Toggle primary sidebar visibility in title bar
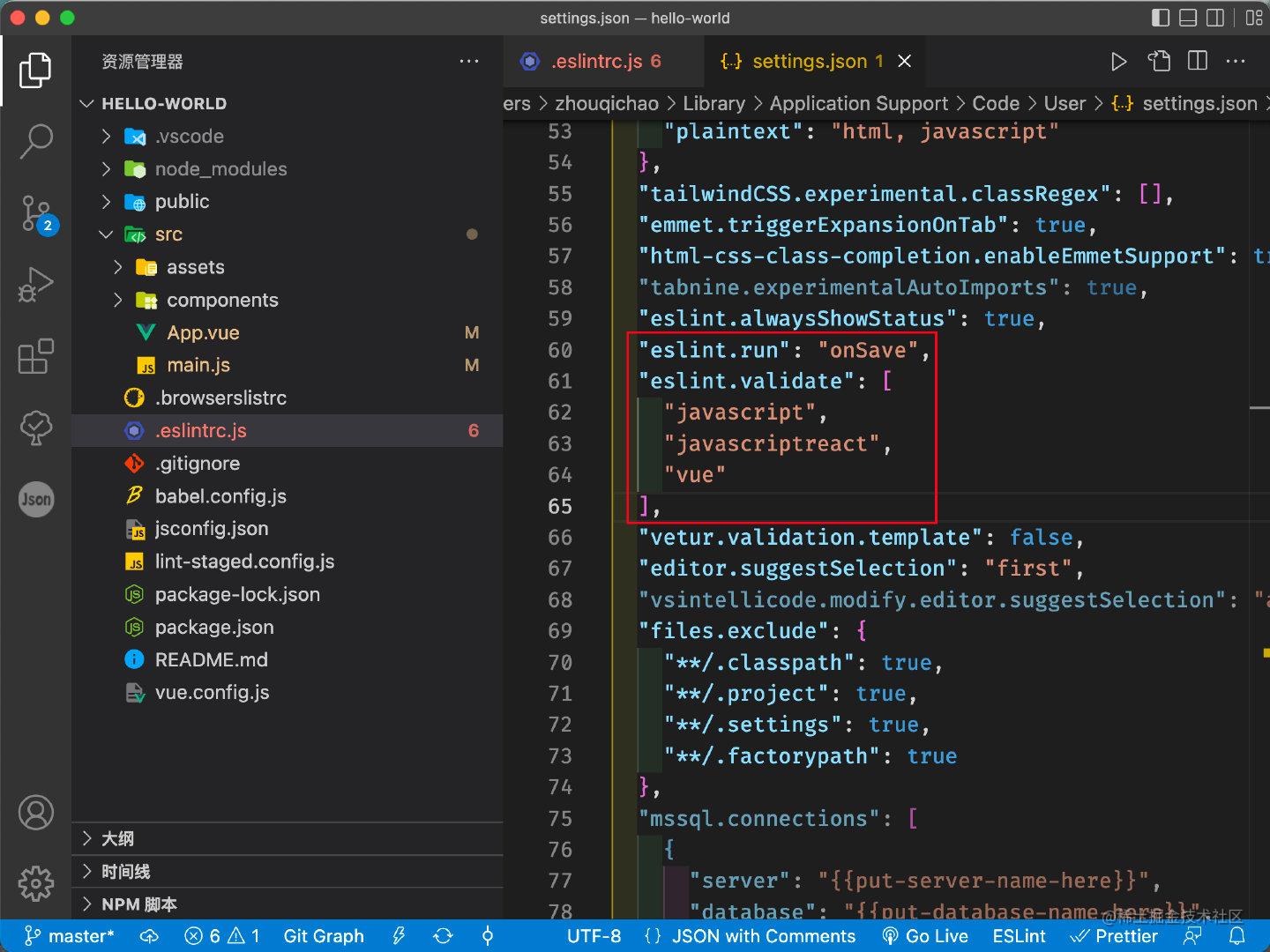 1161,18
